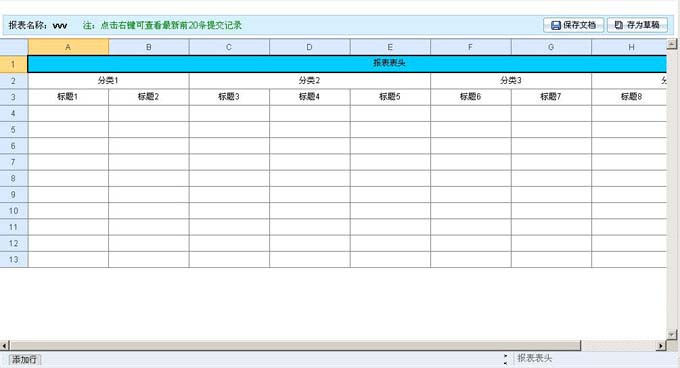Click the horizontal scrollbar thumb

[x=295, y=345]
